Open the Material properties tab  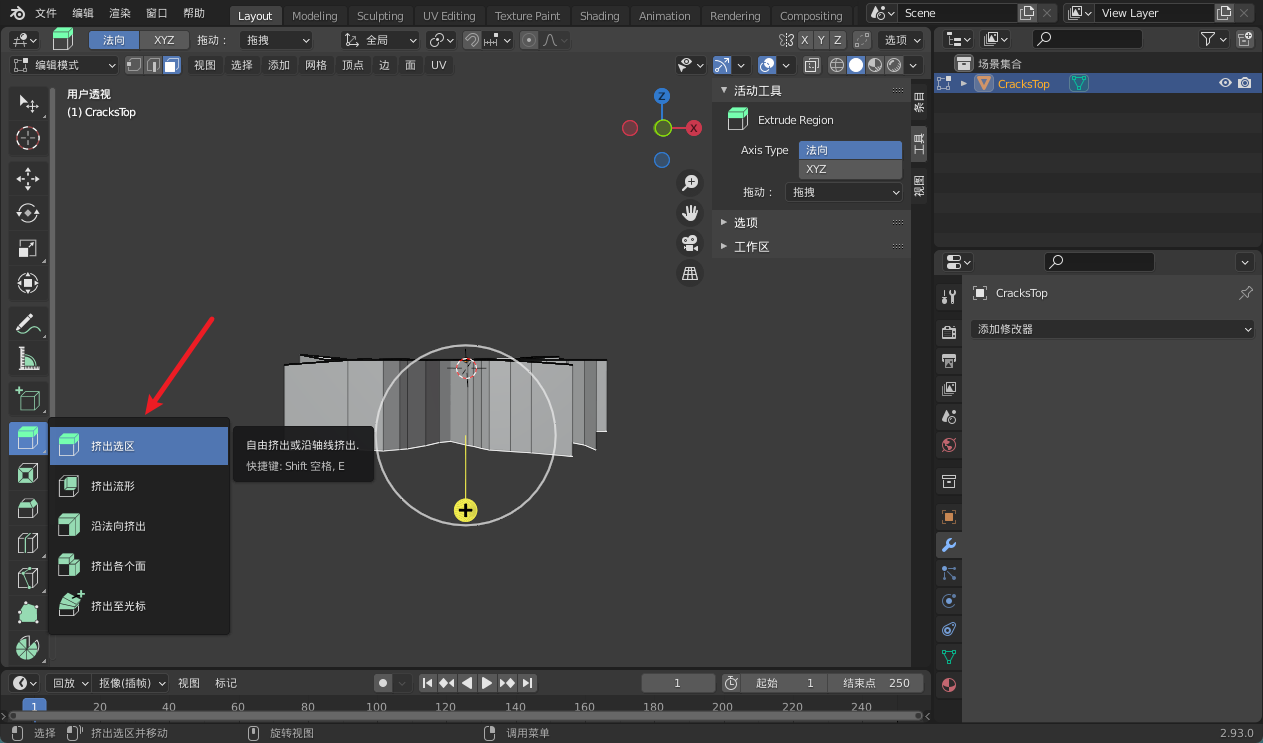click(949, 685)
